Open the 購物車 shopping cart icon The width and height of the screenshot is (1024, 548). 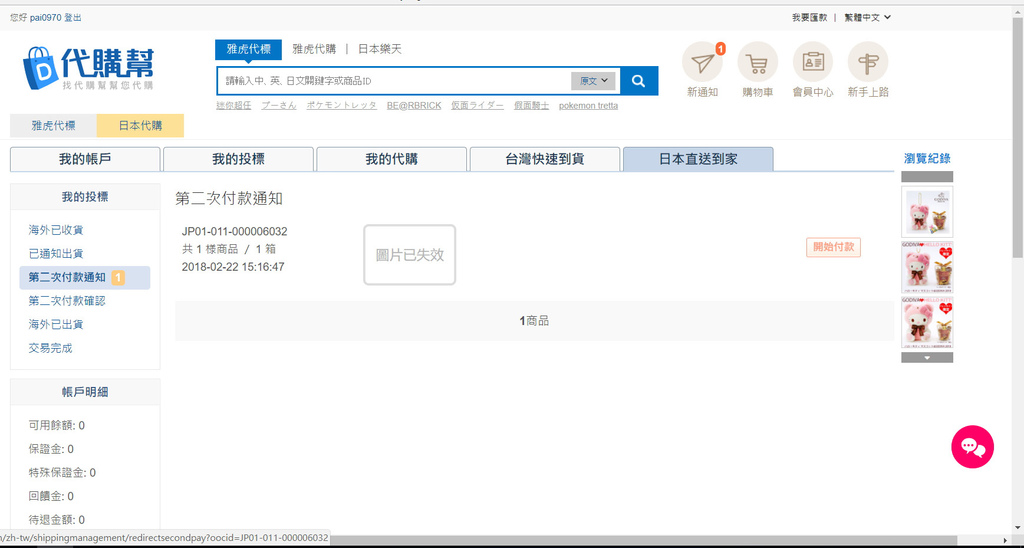pyautogui.click(x=758, y=62)
